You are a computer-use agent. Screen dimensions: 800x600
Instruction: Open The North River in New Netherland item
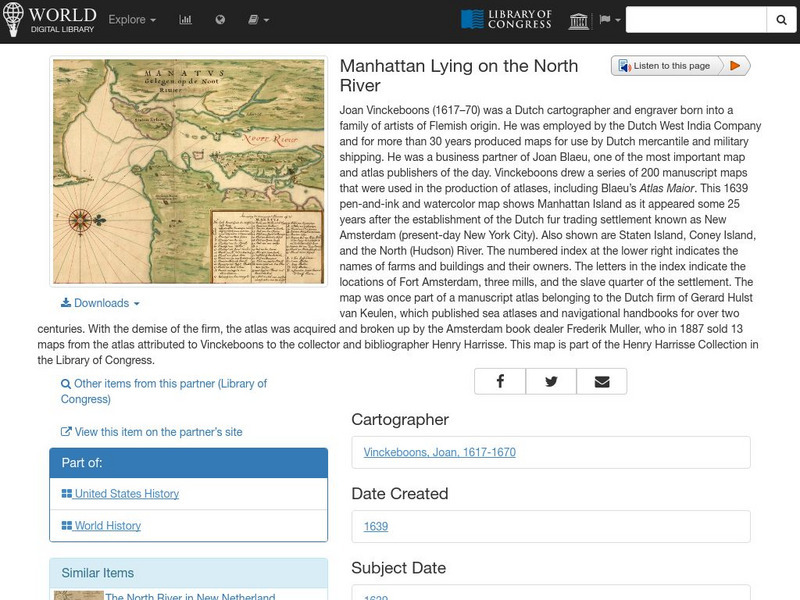click(x=189, y=595)
